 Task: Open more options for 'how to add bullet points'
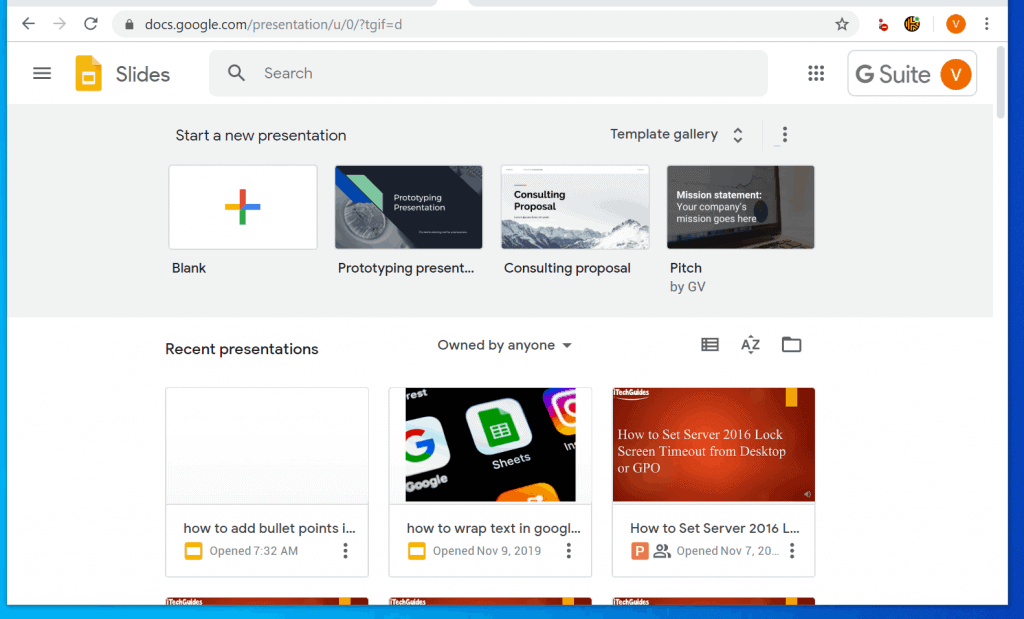point(345,550)
